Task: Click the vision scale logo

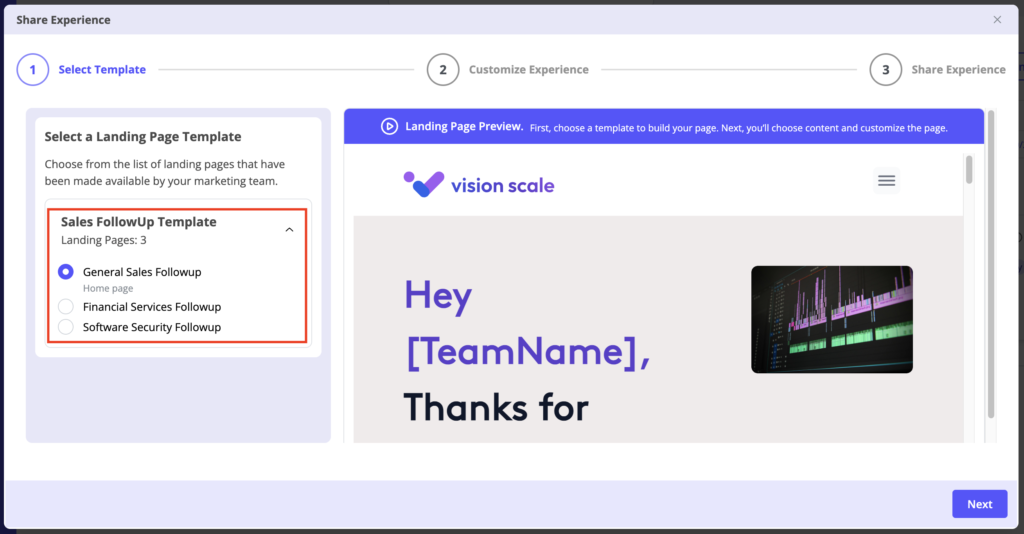Action: (x=479, y=184)
